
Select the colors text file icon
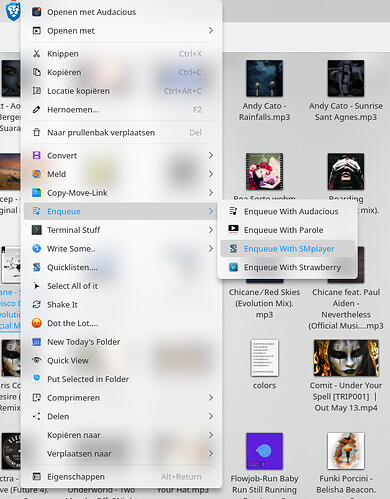(x=264, y=358)
